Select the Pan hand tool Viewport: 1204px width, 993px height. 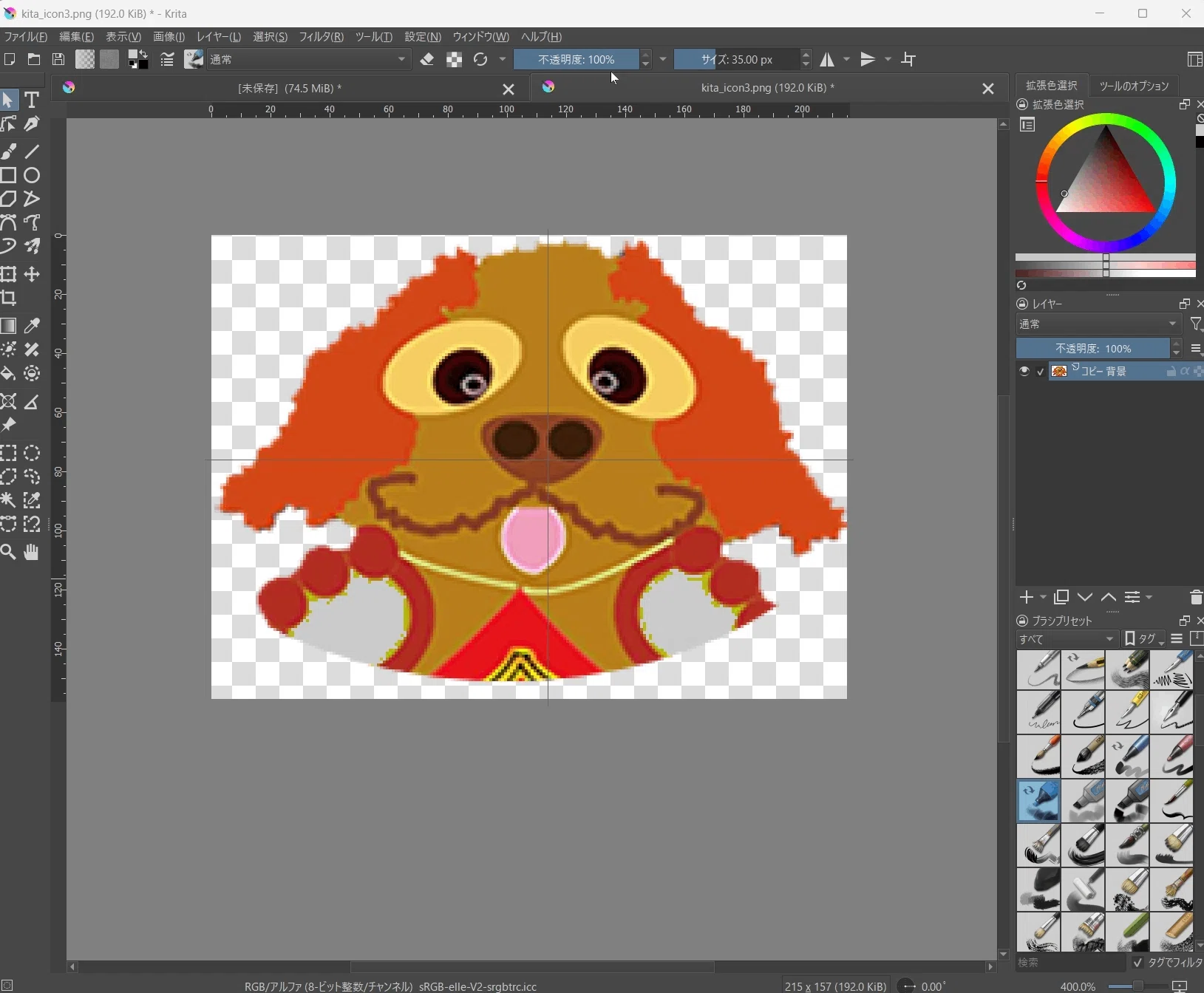(x=32, y=552)
